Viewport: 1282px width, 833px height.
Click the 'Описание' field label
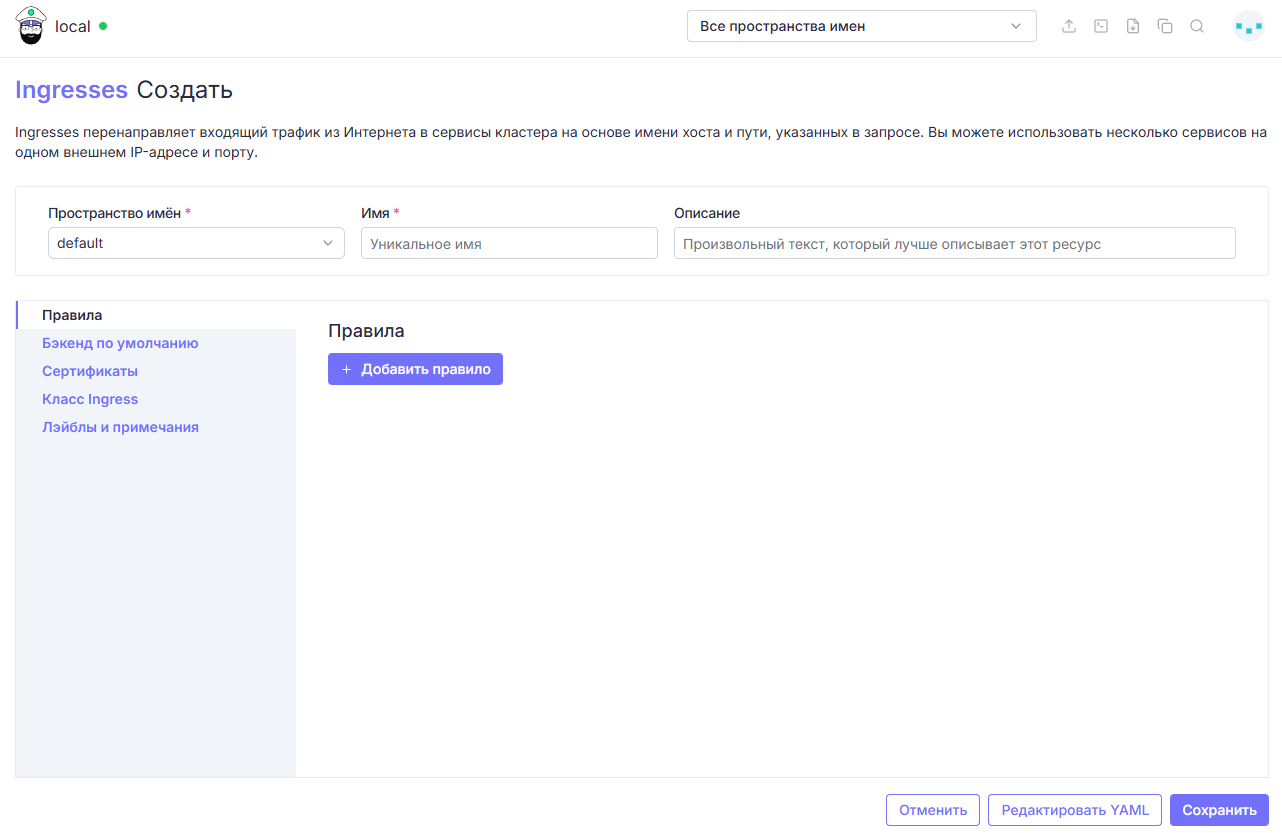click(x=707, y=213)
